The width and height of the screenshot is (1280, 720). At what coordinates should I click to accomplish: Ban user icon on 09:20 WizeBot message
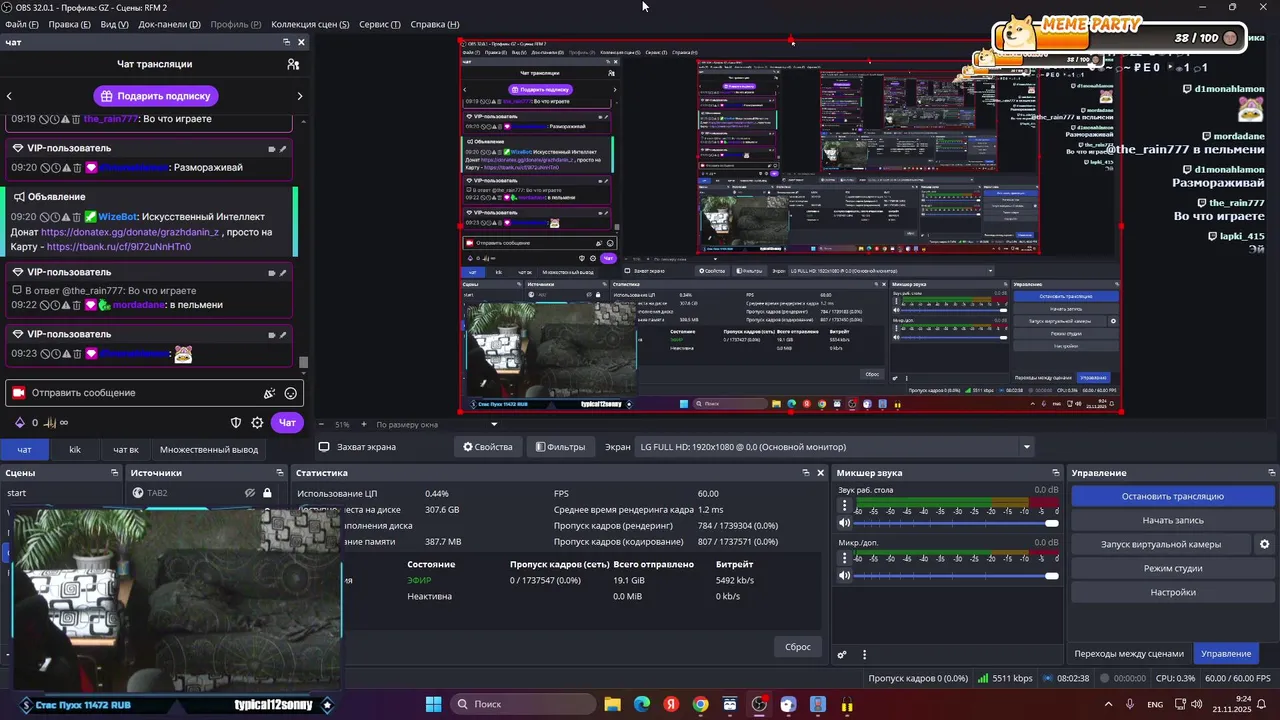click(x=45, y=217)
